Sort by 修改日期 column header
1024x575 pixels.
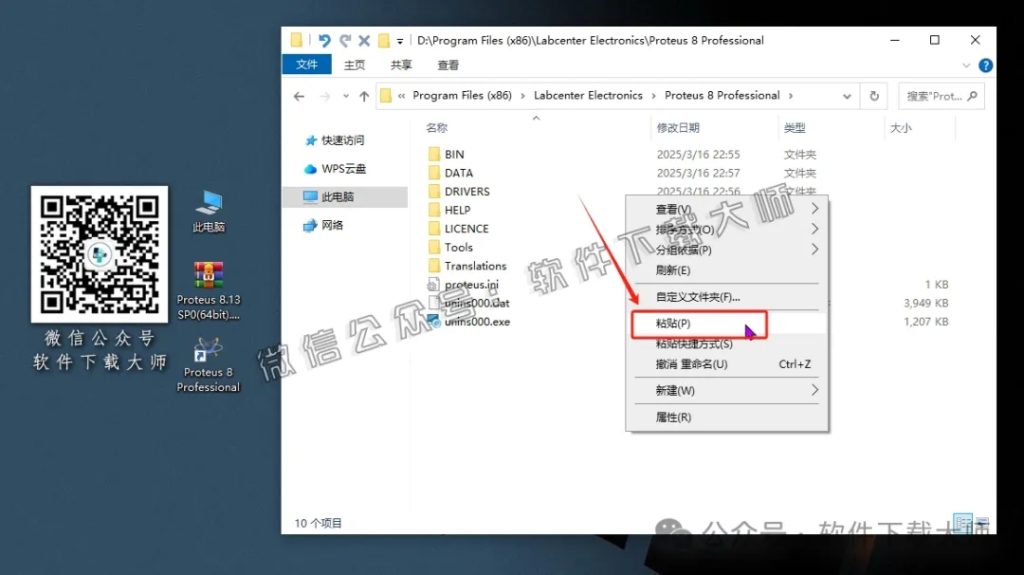coord(678,127)
